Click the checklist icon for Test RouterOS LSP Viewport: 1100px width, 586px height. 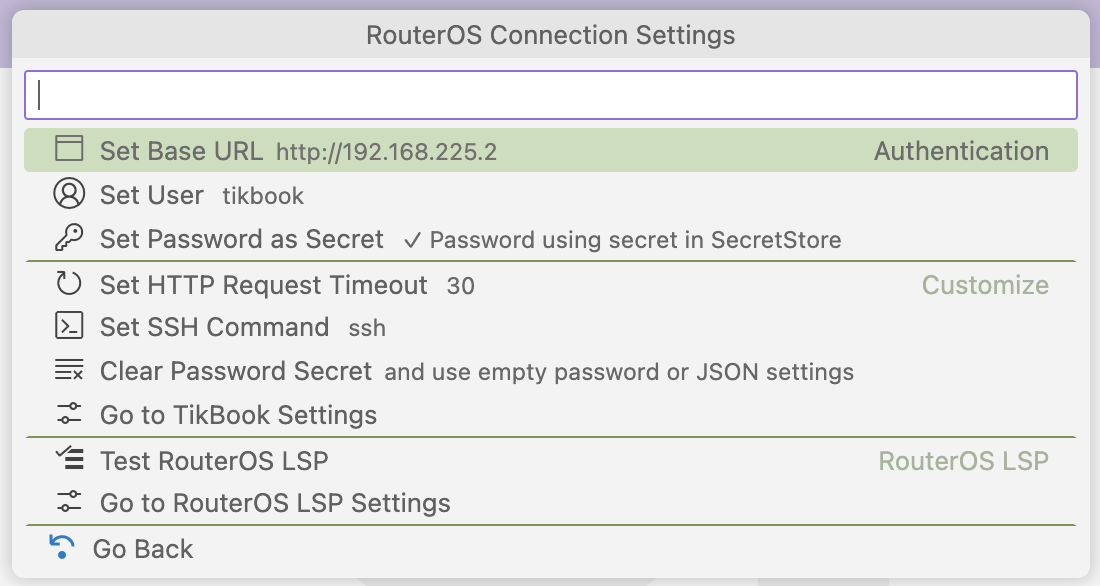(69, 458)
